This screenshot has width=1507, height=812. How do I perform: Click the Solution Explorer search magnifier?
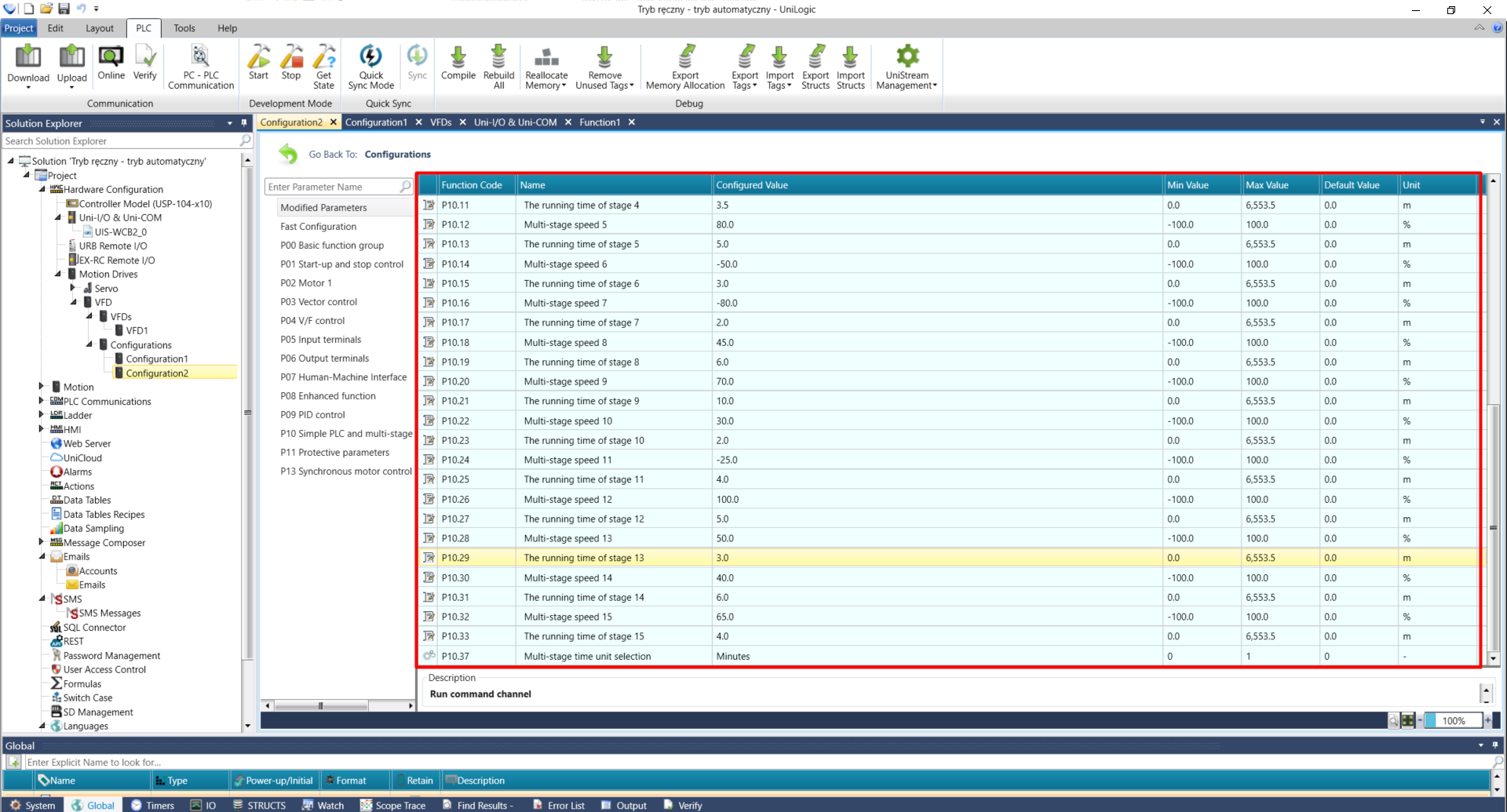pos(245,140)
